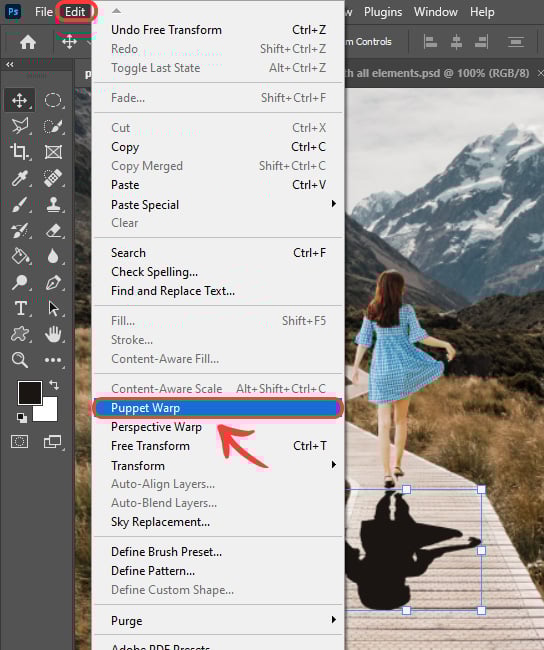The height and width of the screenshot is (650, 544).
Task: Select the Eyedropper tool
Action: click(x=19, y=178)
